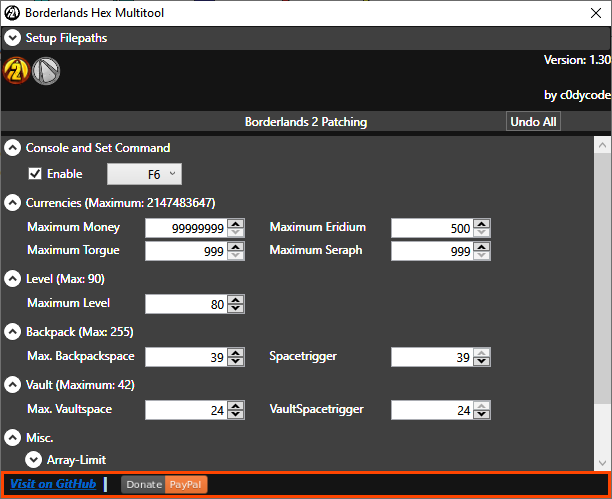Increase Maximum Money with up arrow

[236, 224]
